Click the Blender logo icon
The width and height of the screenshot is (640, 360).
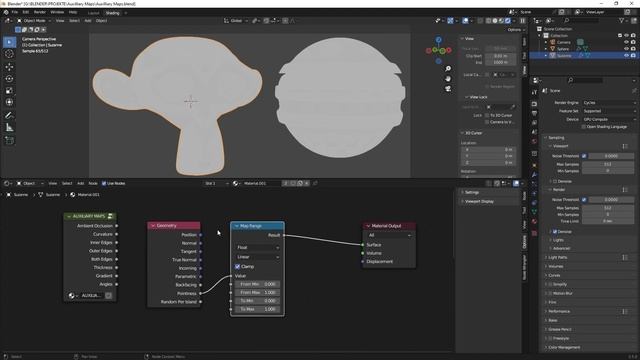(x=6, y=12)
